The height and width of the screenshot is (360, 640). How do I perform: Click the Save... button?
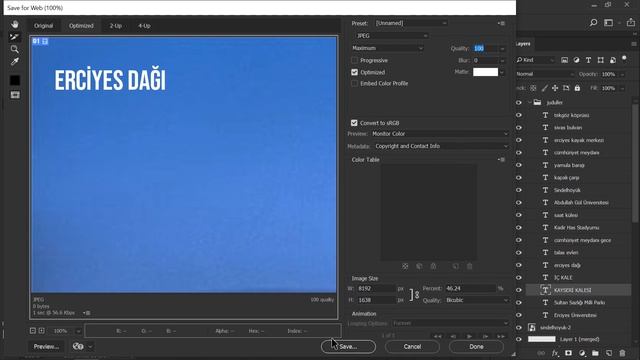click(x=348, y=347)
